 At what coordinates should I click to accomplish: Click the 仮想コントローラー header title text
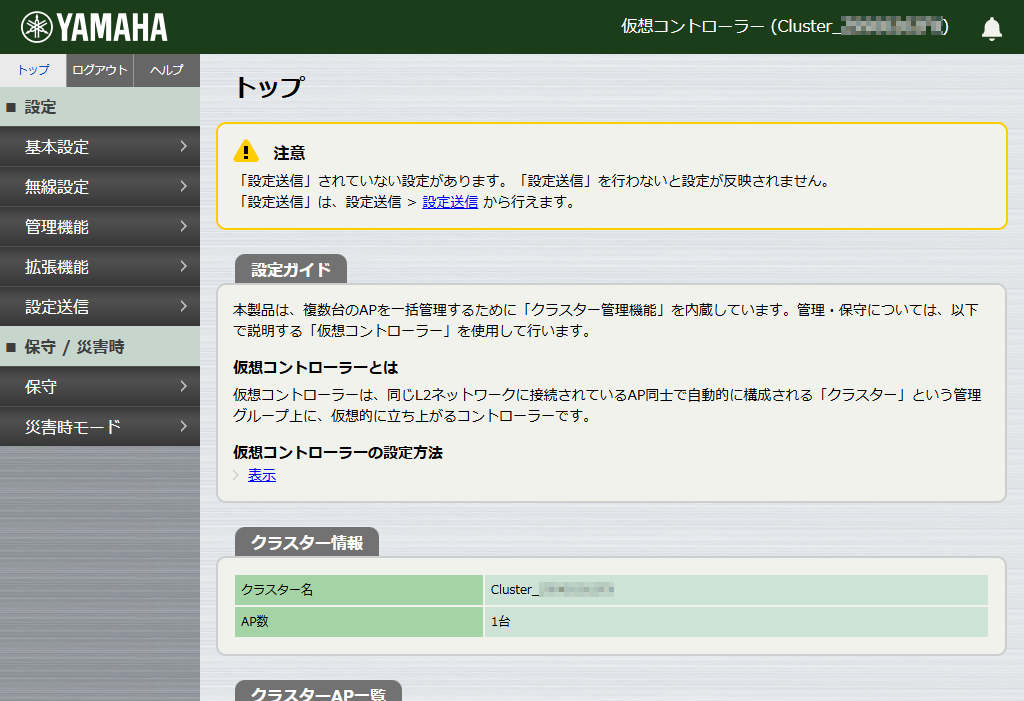coord(784,26)
